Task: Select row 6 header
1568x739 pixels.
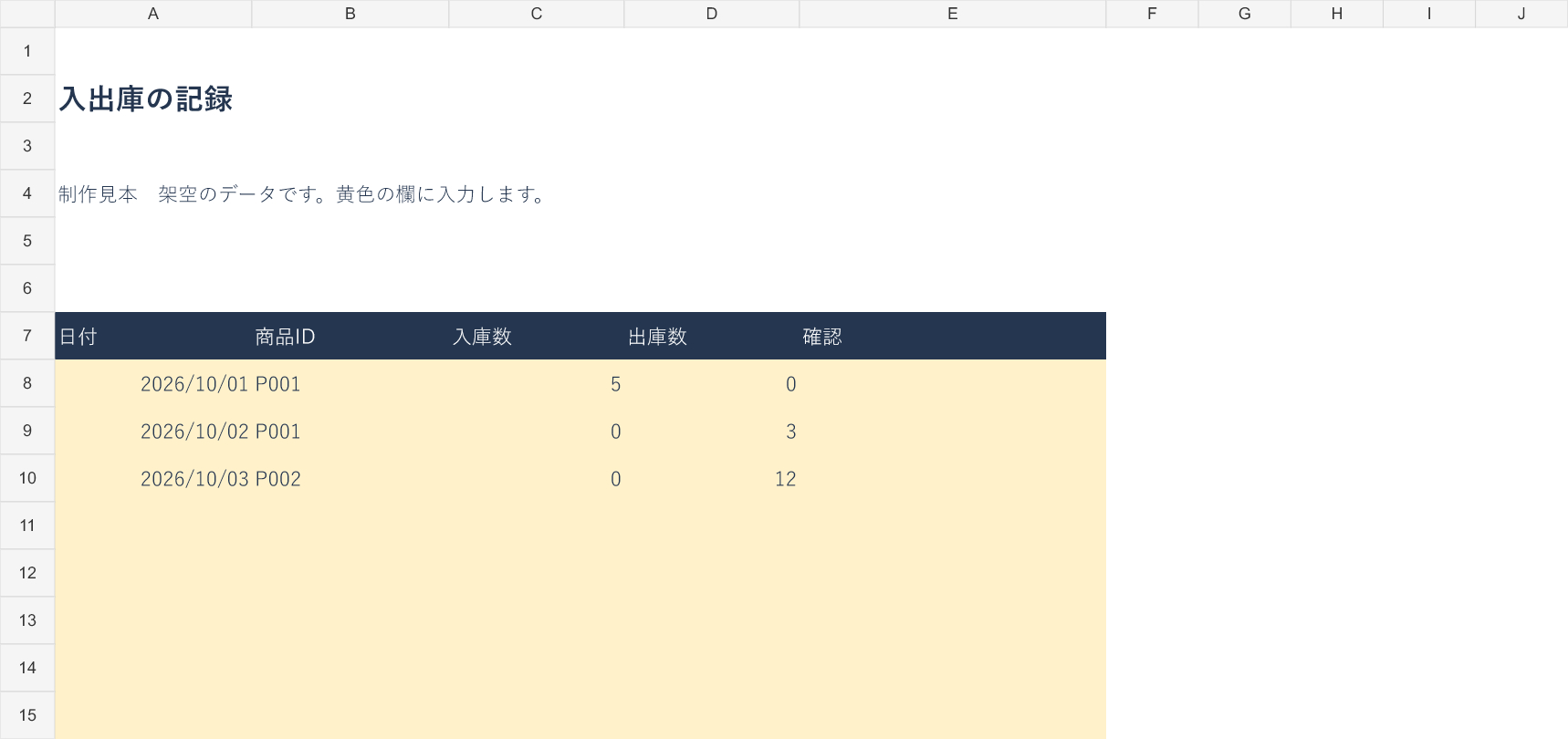Action: coord(27,288)
